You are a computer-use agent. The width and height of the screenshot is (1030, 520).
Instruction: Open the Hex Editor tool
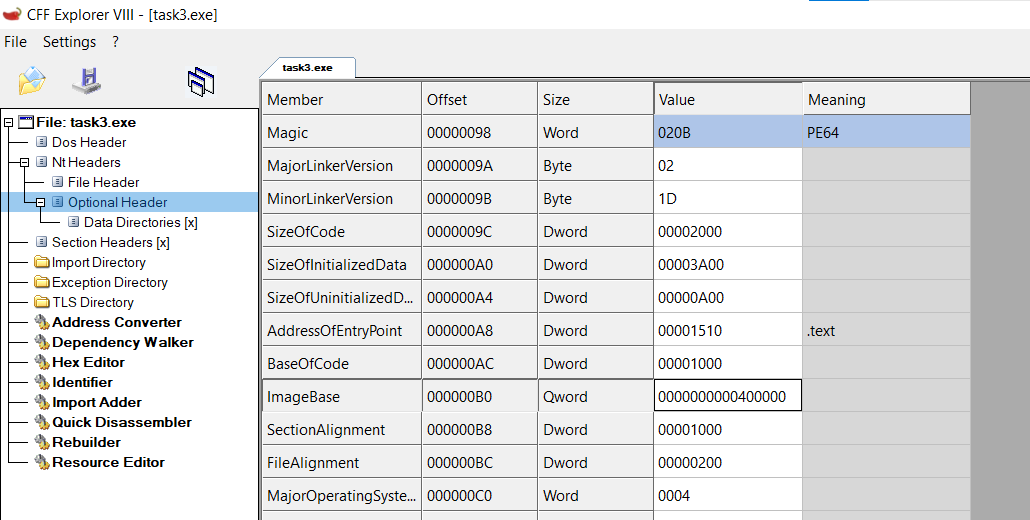(x=88, y=362)
